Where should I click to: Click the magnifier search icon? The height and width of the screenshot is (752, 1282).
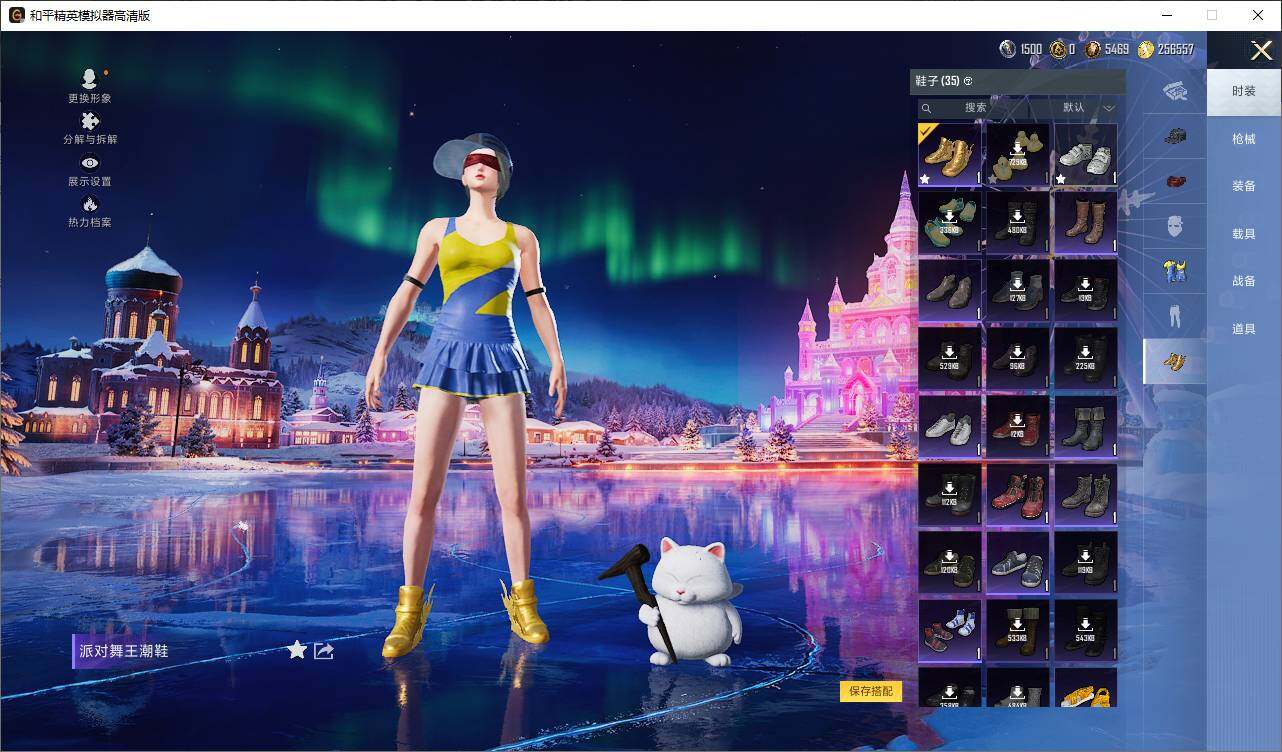(x=927, y=108)
